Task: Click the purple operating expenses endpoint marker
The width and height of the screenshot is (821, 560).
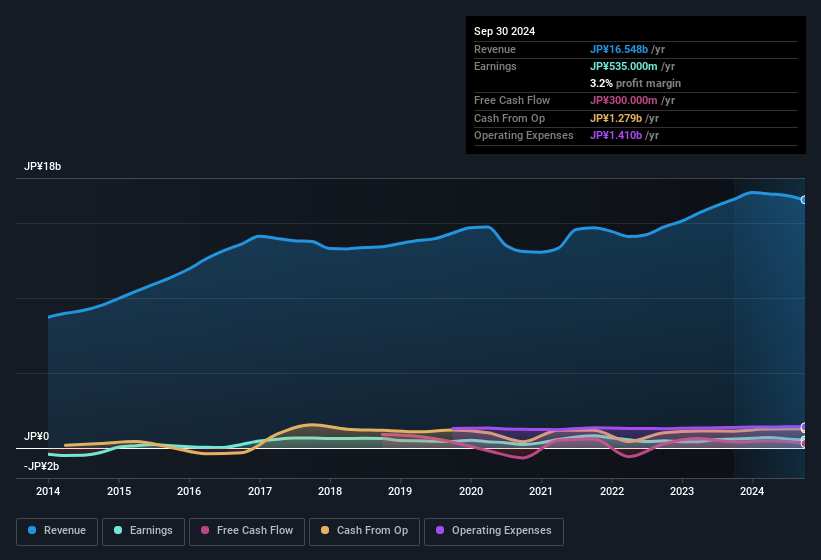Action: coord(804,428)
